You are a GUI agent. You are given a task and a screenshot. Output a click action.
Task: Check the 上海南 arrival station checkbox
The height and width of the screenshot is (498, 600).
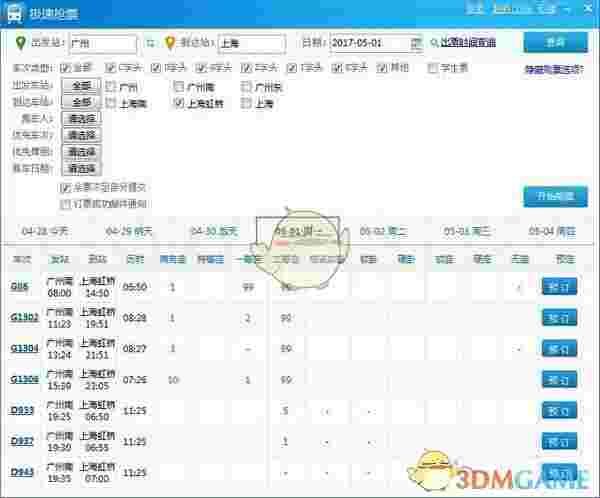click(x=110, y=103)
